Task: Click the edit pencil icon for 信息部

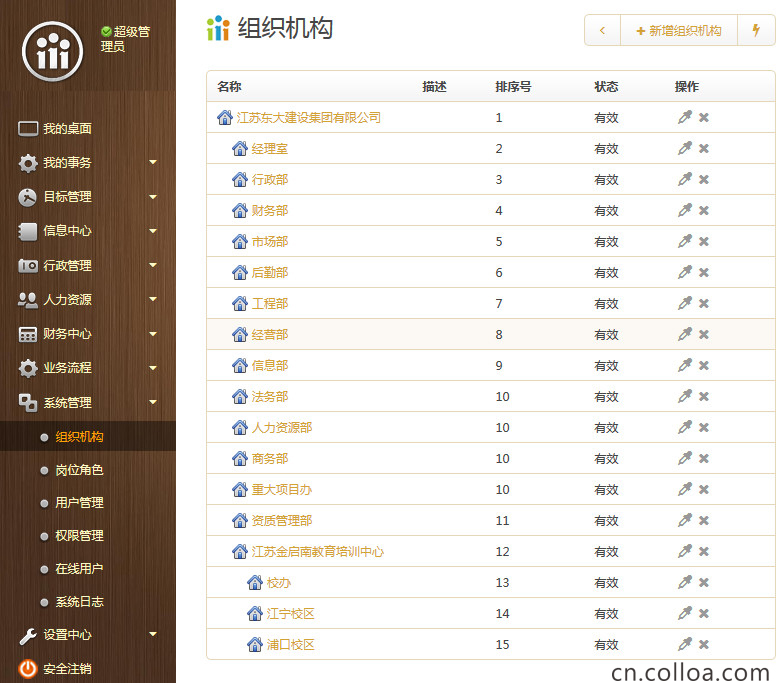Action: pos(684,365)
